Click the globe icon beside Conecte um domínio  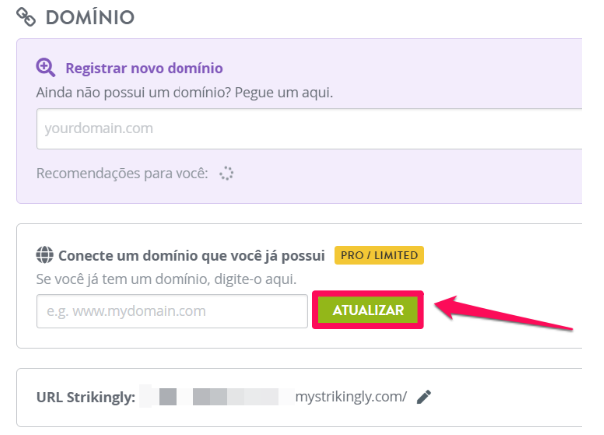click(45, 255)
